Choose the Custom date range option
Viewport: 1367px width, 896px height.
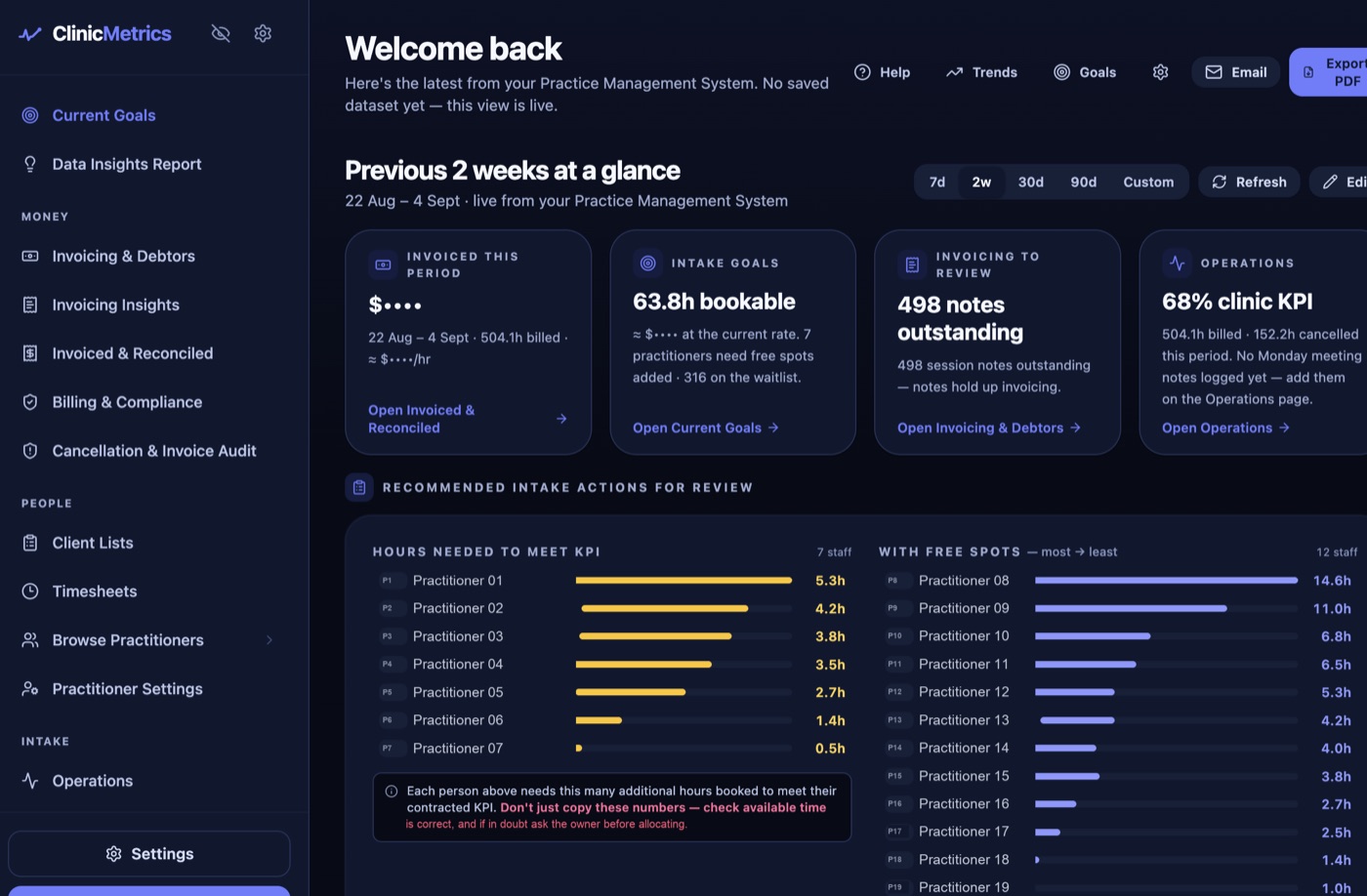point(1148,183)
